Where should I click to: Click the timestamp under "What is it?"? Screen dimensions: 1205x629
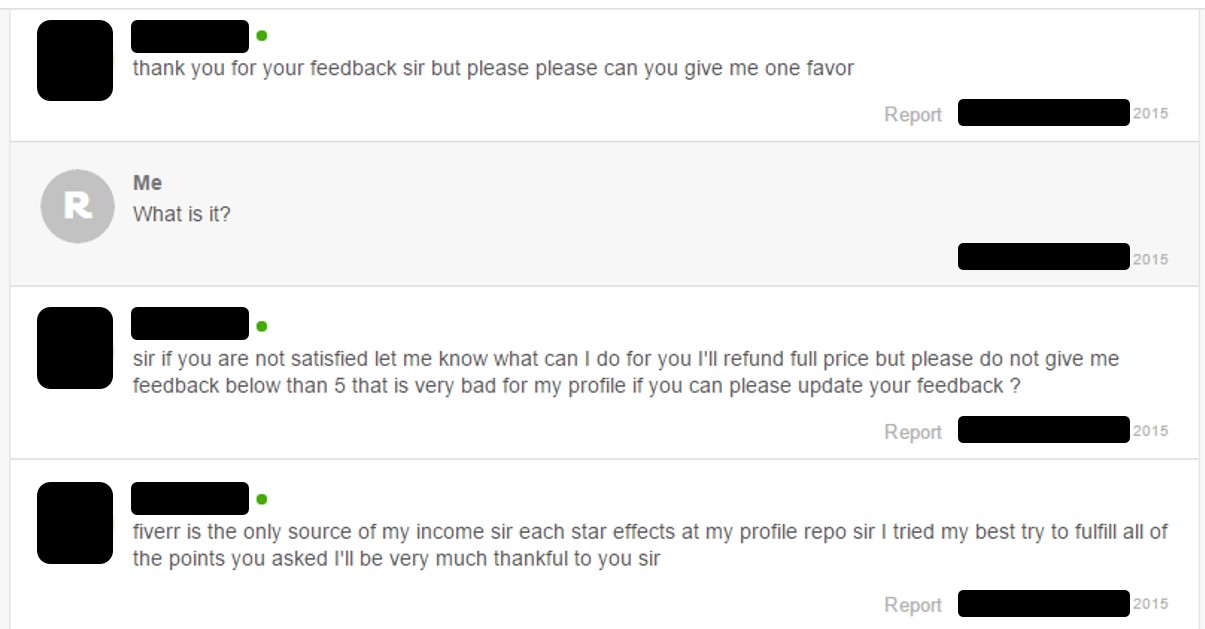point(1062,257)
